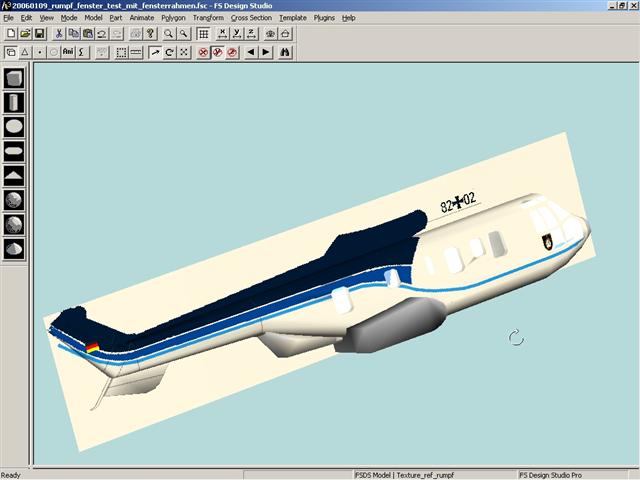Screen dimensions: 640x480
Task: Pick the Pyramid primitive in sidebar
Action: pyautogui.click(x=14, y=176)
